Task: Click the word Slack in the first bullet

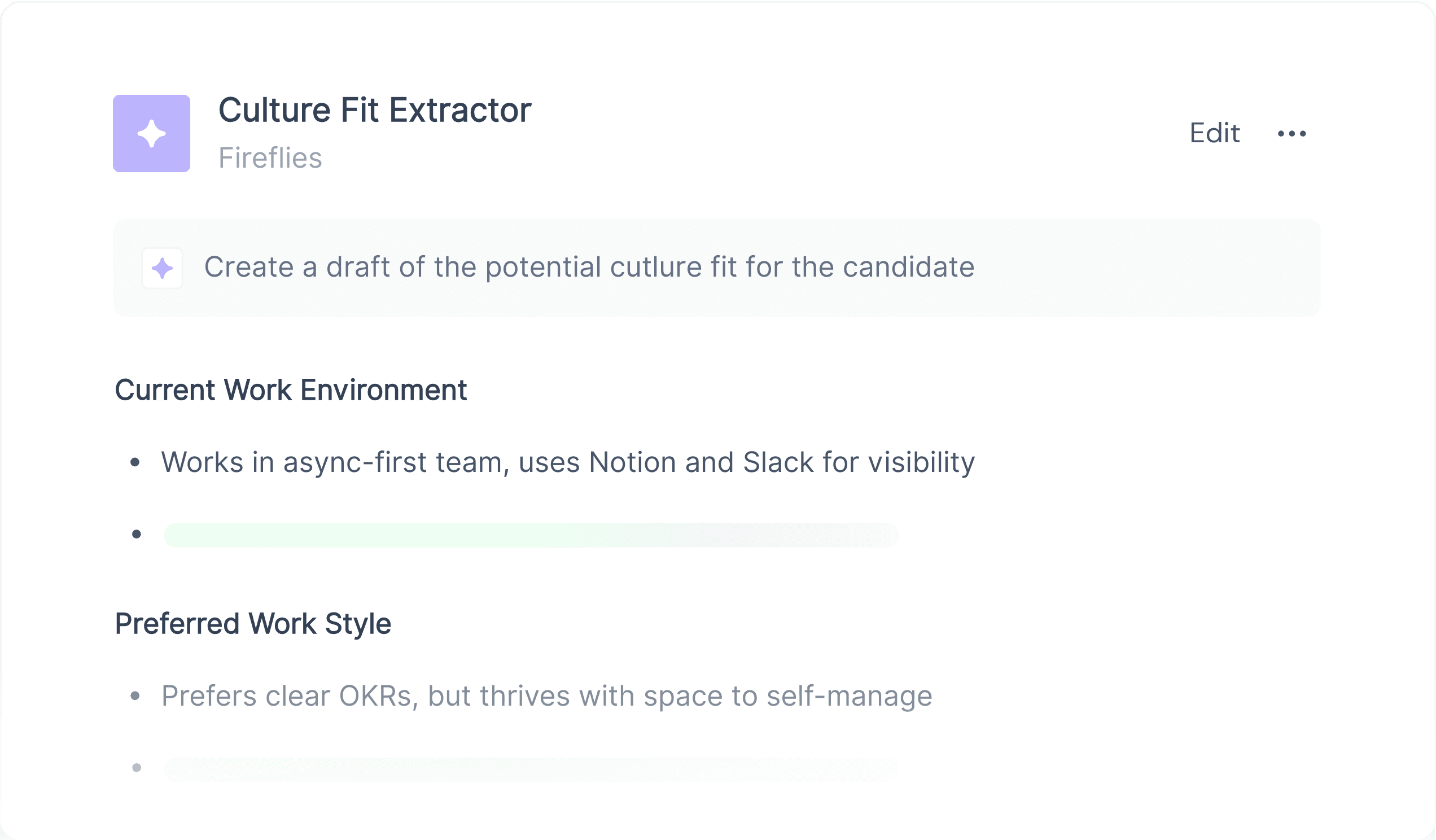Action: 778,462
